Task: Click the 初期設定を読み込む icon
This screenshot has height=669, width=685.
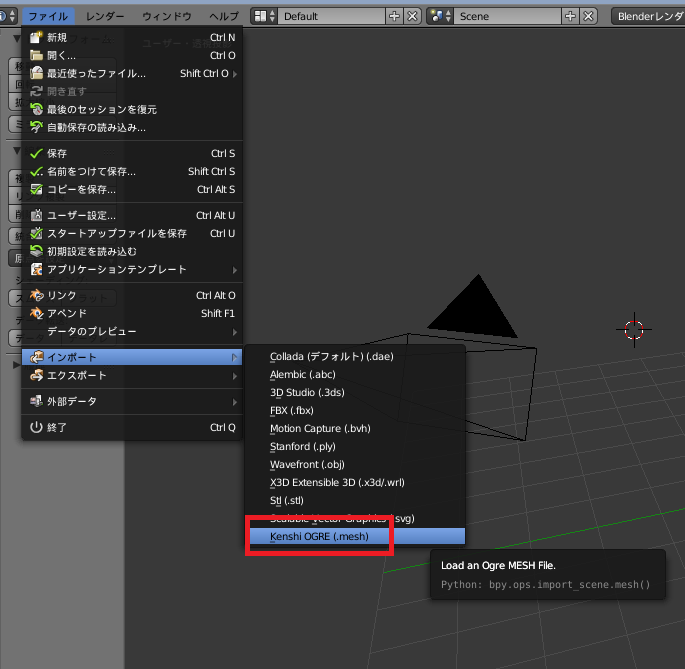Action: (x=36, y=251)
